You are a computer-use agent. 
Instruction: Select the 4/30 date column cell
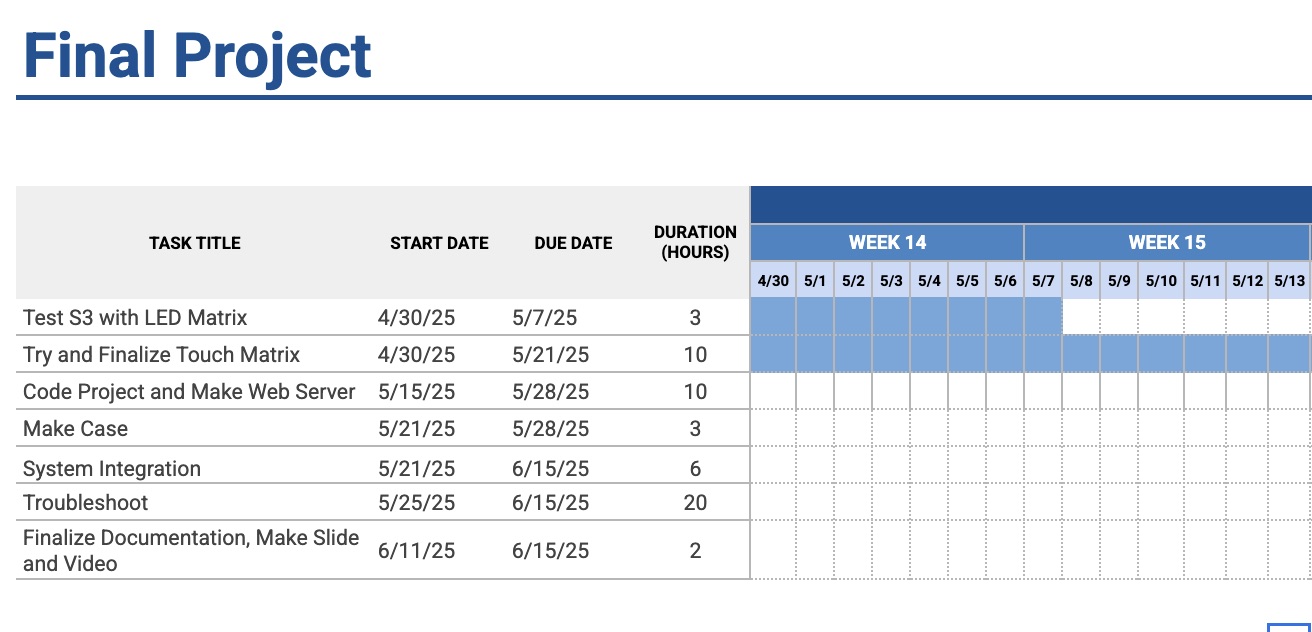(x=773, y=281)
